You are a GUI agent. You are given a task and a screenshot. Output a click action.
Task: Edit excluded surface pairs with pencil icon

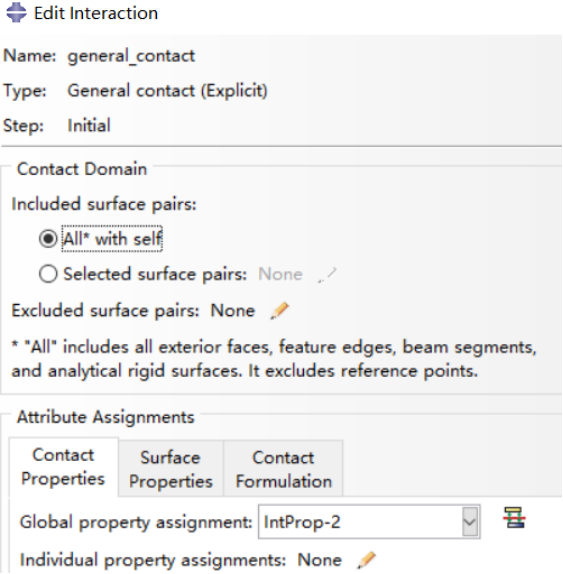click(280, 311)
